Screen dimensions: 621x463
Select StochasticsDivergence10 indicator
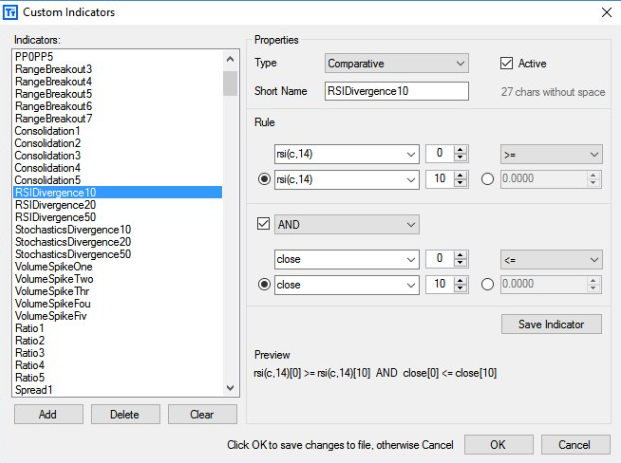click(117, 229)
